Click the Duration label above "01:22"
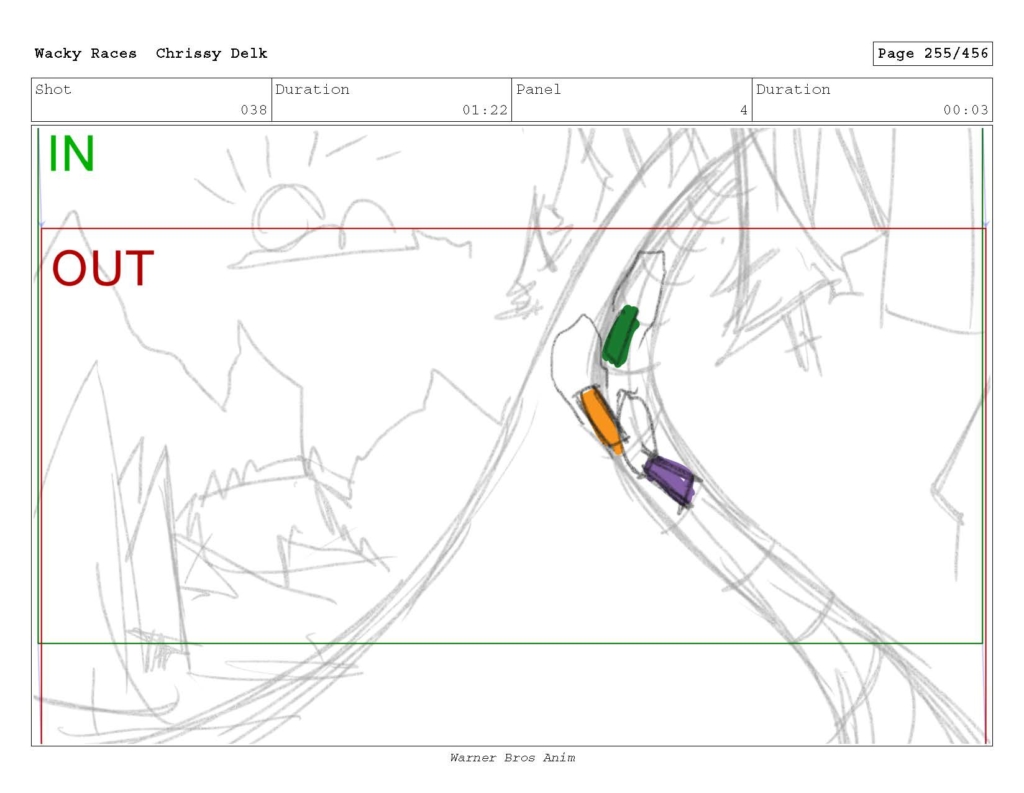Viewport: 1024px width, 793px height. 312,89
